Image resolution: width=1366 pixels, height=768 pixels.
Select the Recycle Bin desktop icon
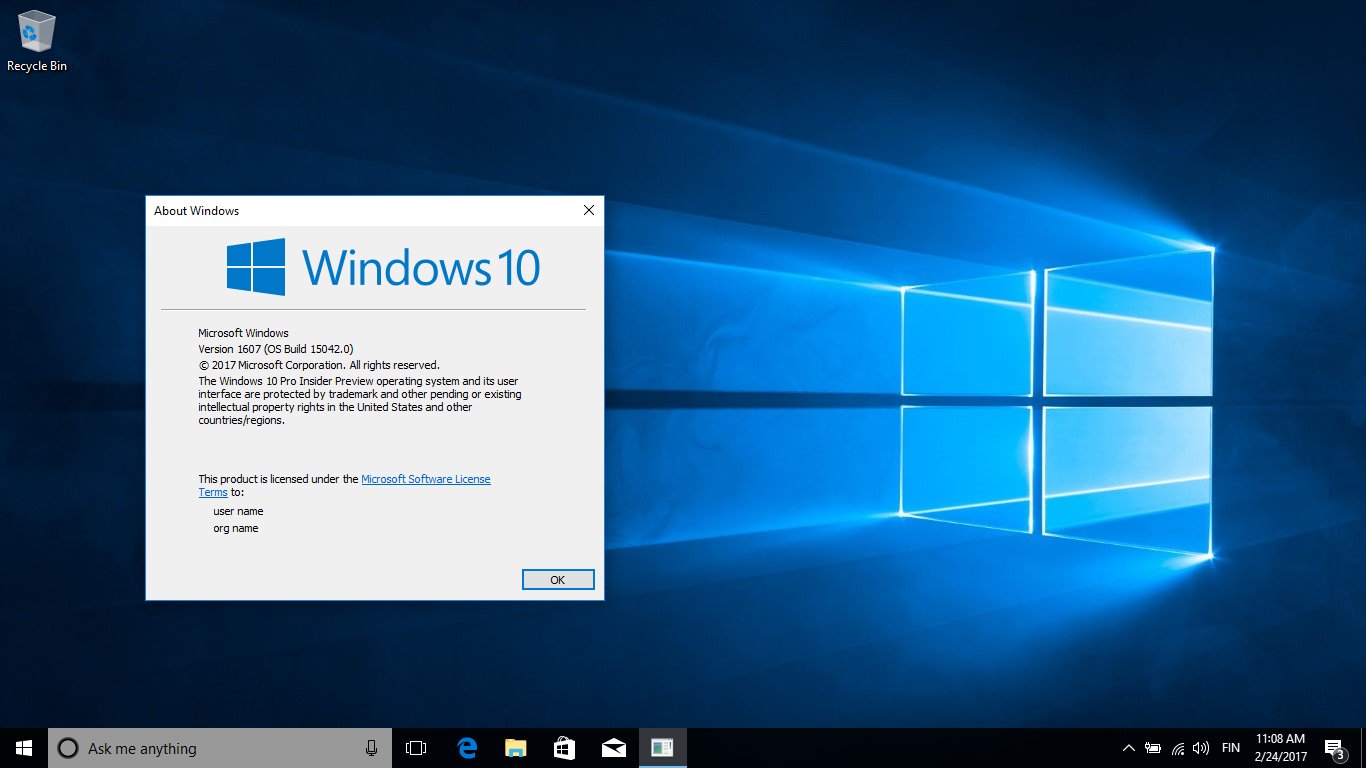[37, 40]
